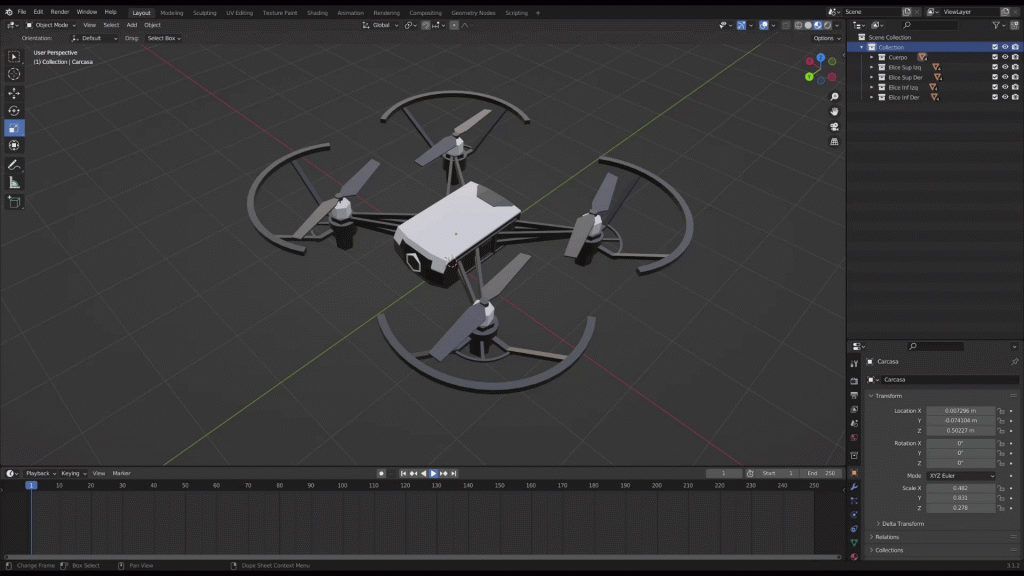Click the viewport Options button
The width and height of the screenshot is (1024, 576).
(x=824, y=38)
